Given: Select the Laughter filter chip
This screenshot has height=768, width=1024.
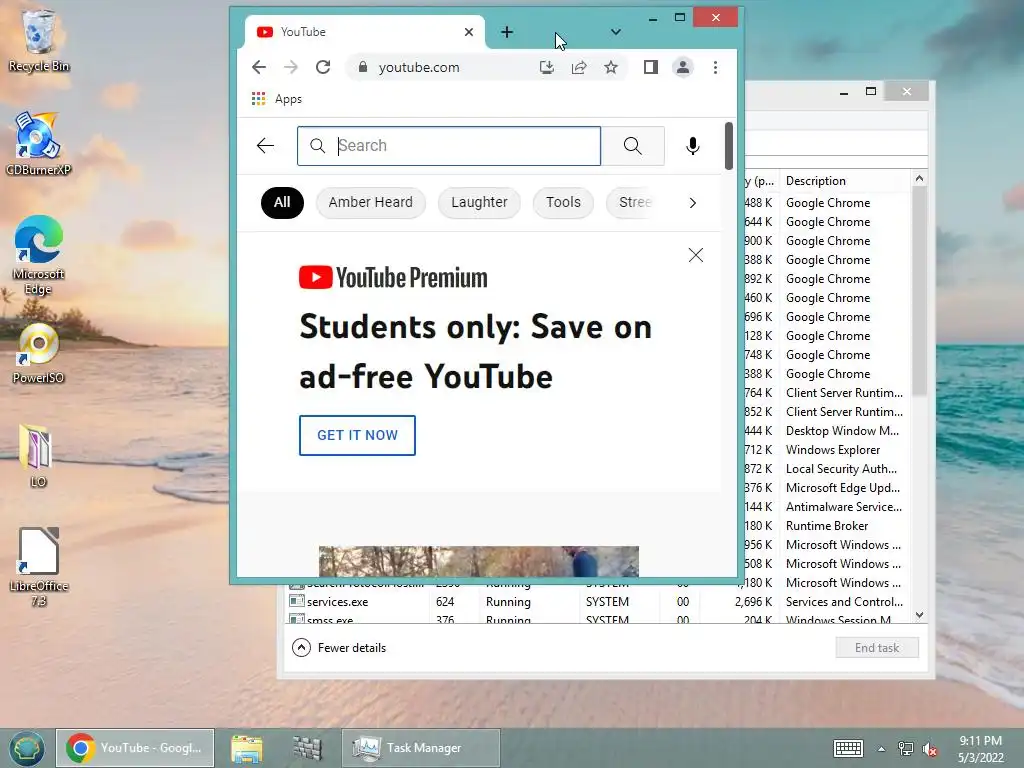Looking at the screenshot, I should pos(479,202).
